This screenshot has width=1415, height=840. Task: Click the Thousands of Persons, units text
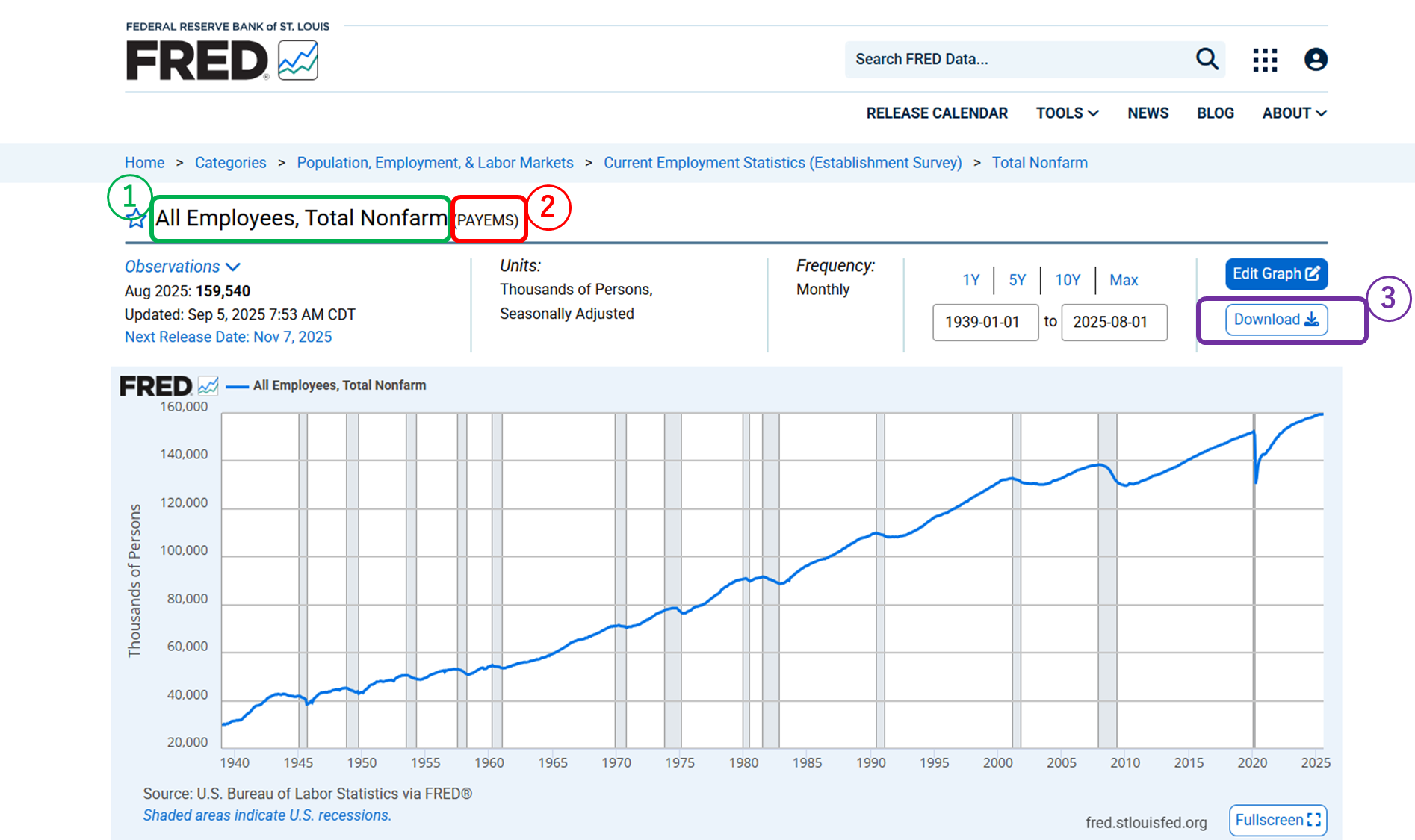(576, 290)
